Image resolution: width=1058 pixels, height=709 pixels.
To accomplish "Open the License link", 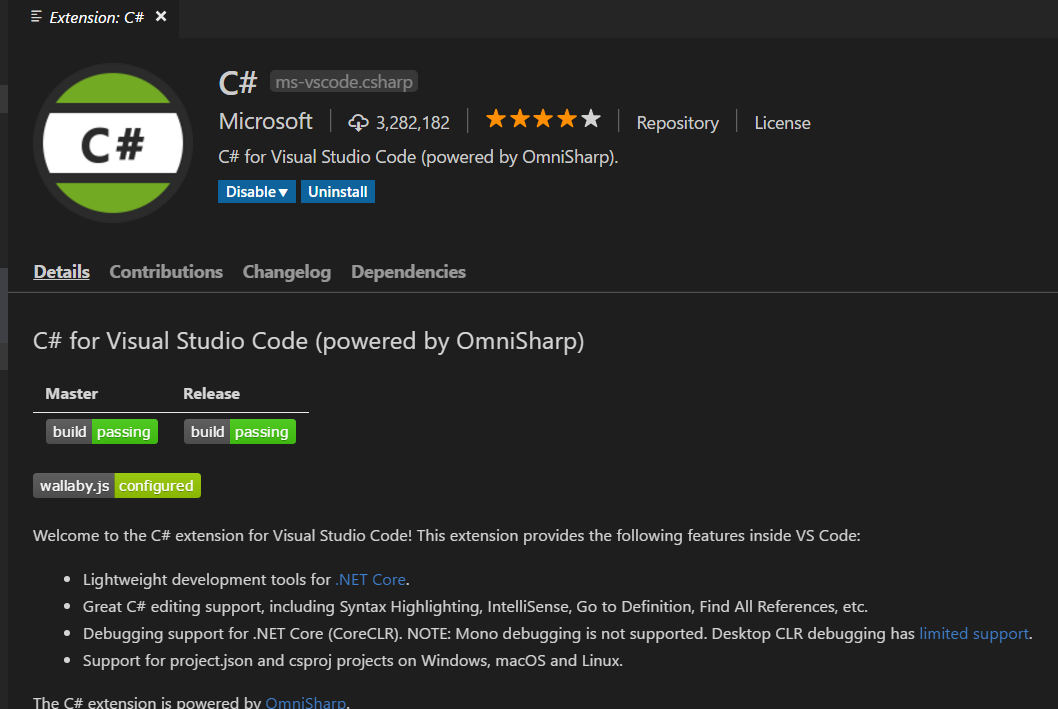I will [781, 122].
